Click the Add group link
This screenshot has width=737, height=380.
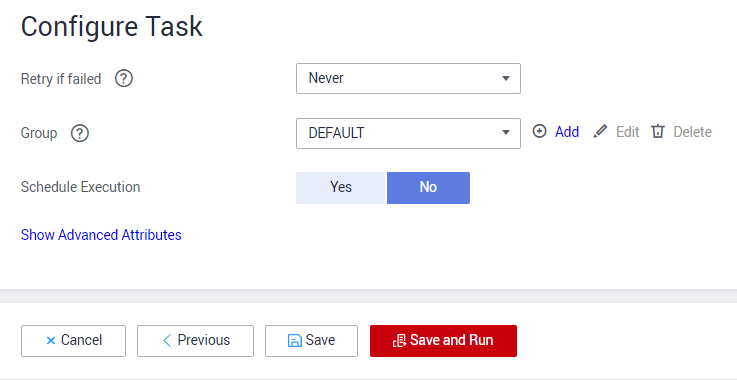566,132
